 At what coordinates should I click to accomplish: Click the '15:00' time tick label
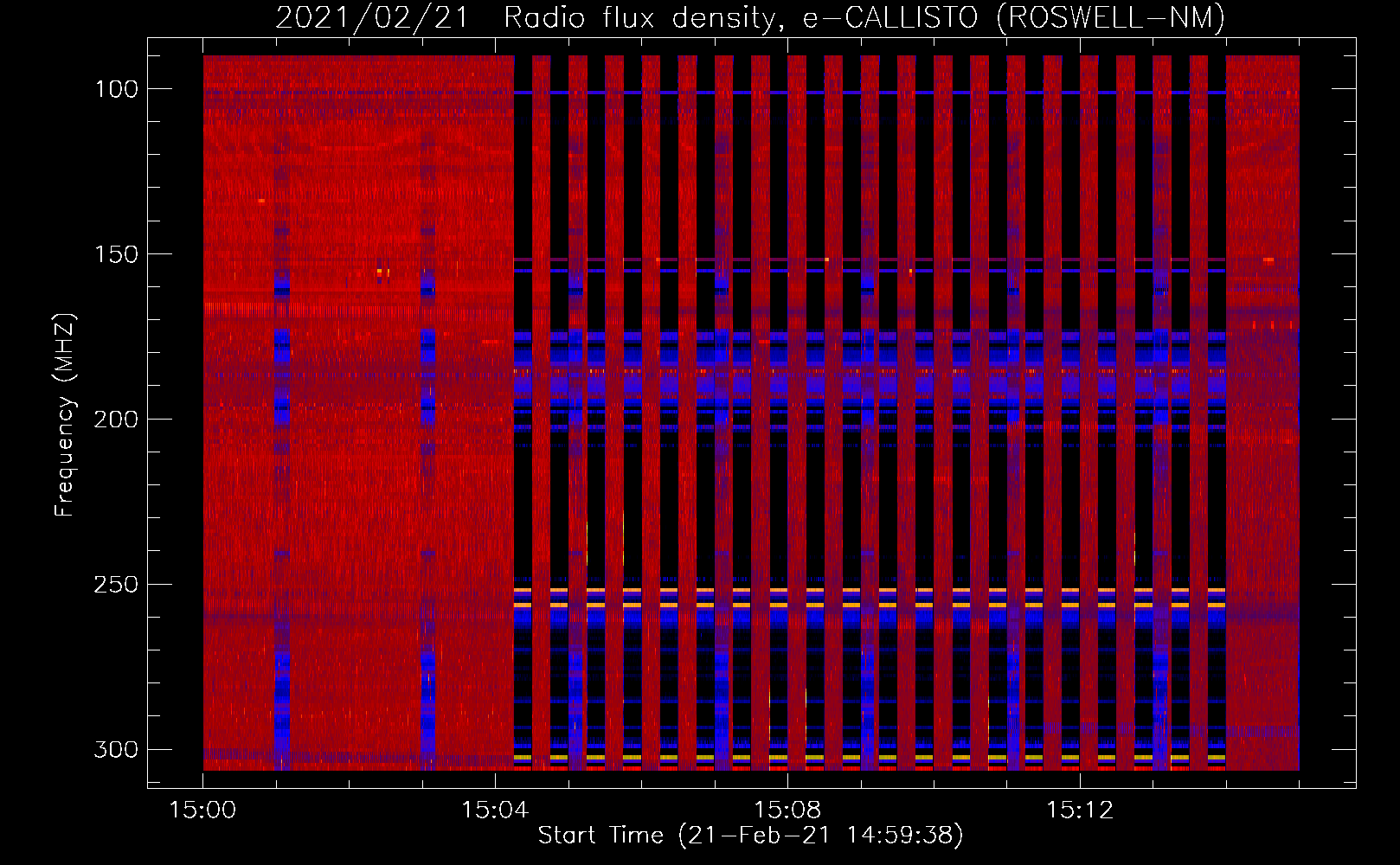point(202,811)
